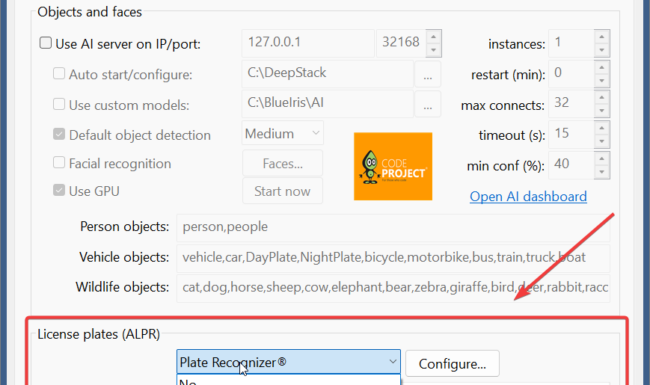650x385 pixels.
Task: Click the min conf (%) value field
Action: point(571,165)
